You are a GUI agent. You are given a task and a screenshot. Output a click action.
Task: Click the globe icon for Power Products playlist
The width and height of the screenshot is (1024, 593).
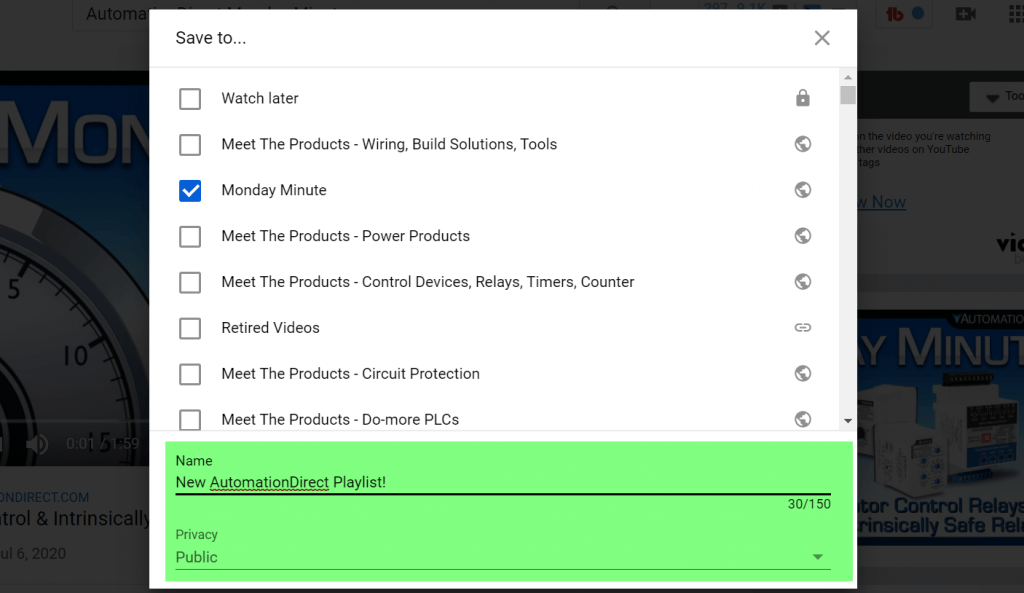pyautogui.click(x=802, y=236)
